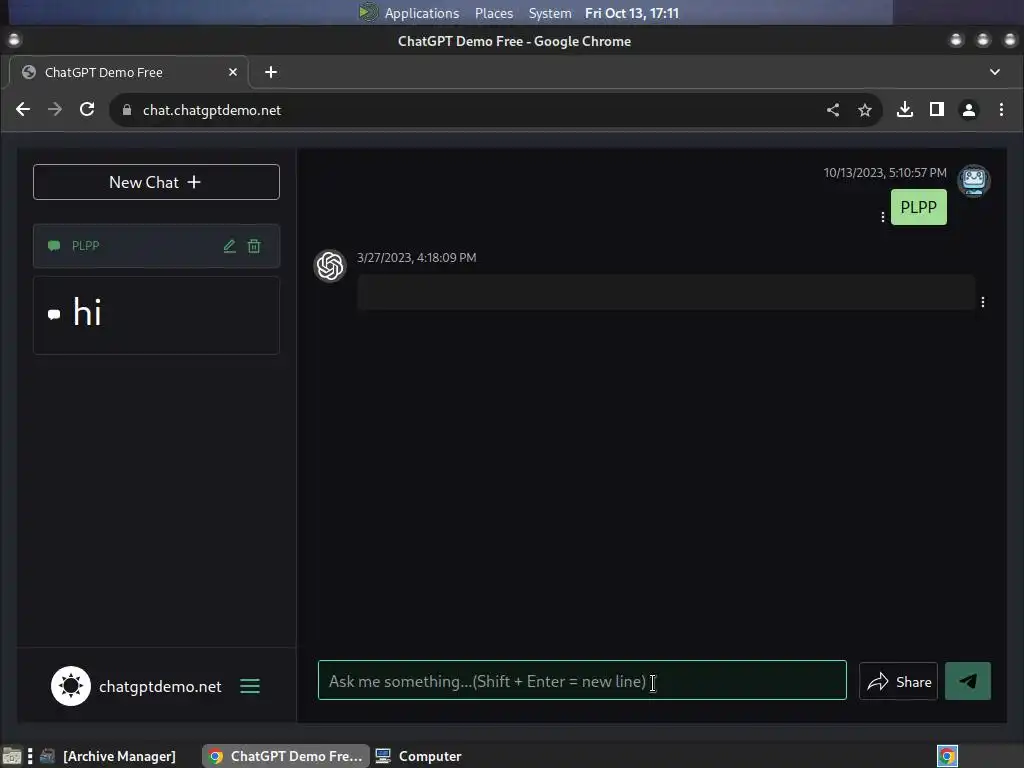Image resolution: width=1024 pixels, height=768 pixels.
Task: Click Chrome icon in bottom tray
Action: coord(948,756)
